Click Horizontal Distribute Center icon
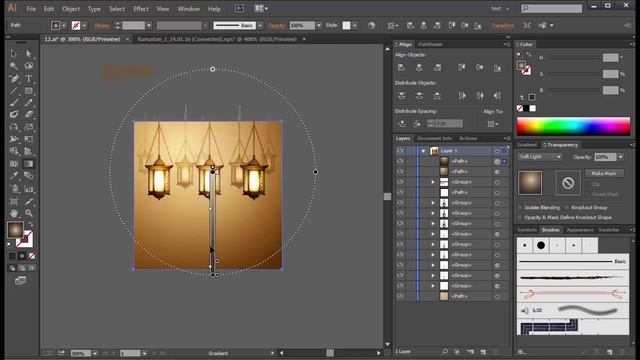The height and width of the screenshot is (360, 640). 480,96
